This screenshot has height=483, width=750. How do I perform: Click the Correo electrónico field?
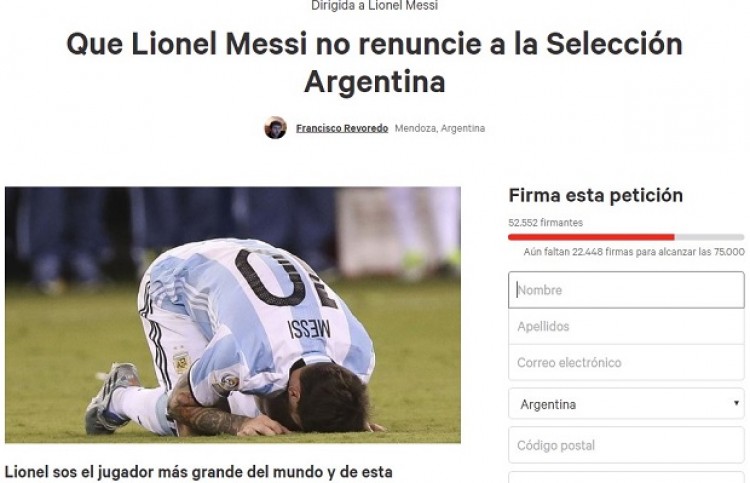626,362
